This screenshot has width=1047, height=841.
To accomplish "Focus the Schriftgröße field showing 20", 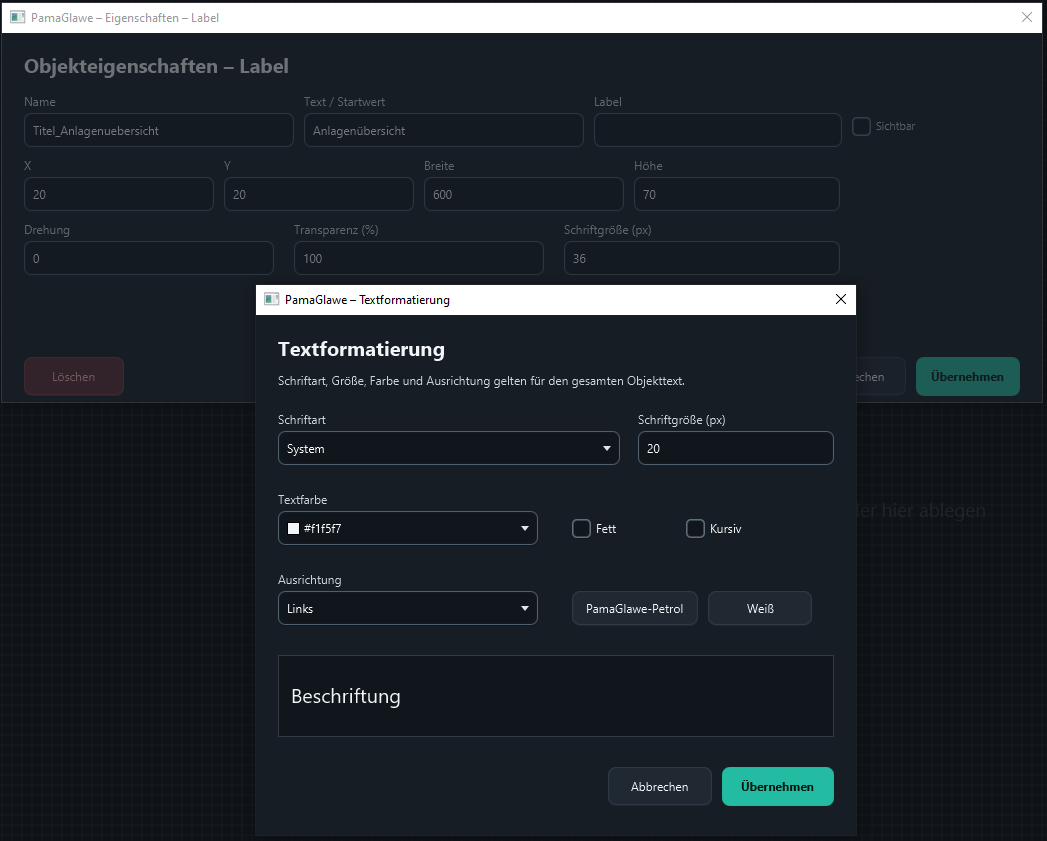I will pyautogui.click(x=736, y=448).
